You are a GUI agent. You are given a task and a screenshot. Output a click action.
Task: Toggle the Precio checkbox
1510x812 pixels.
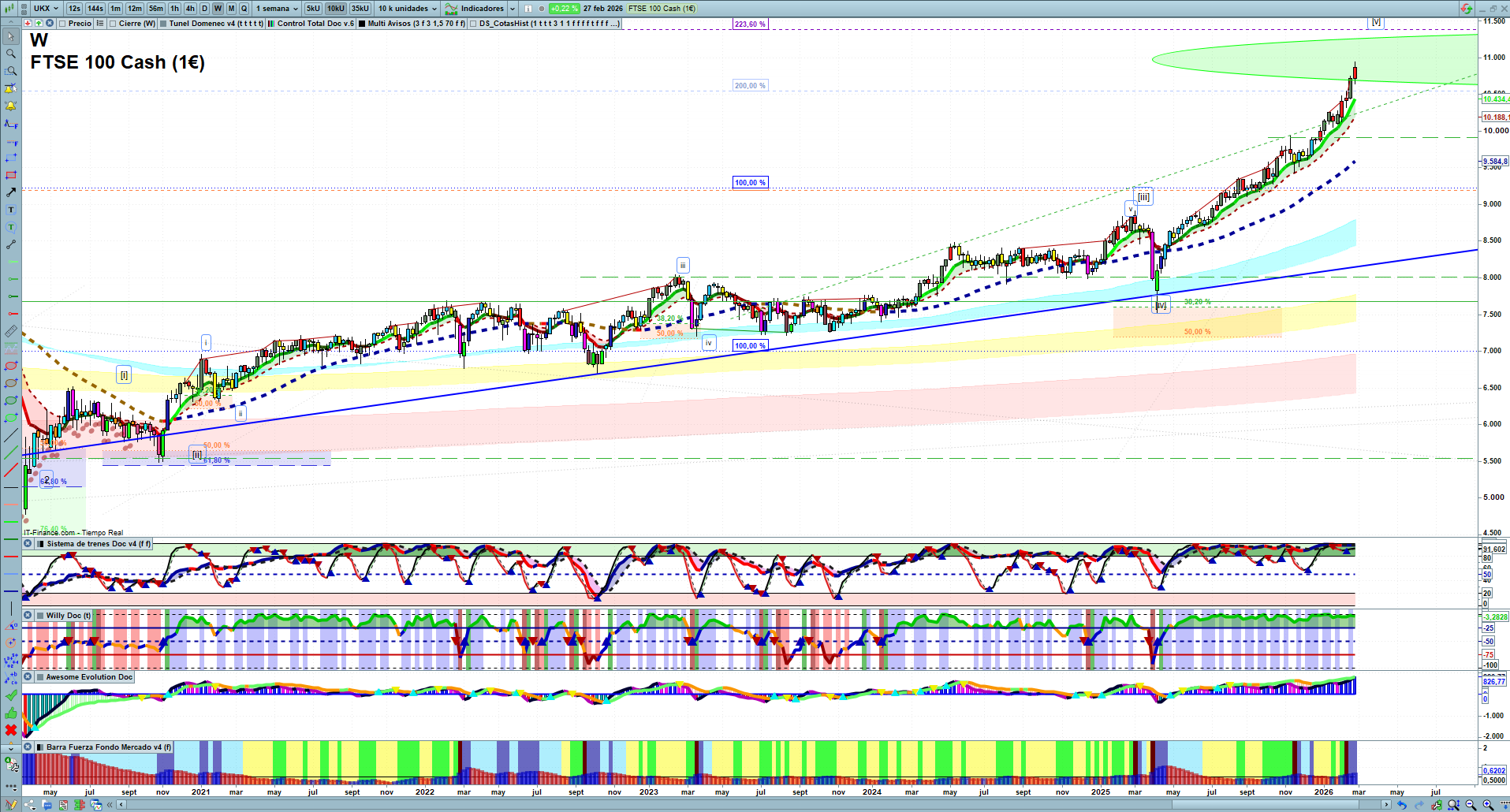(x=62, y=24)
